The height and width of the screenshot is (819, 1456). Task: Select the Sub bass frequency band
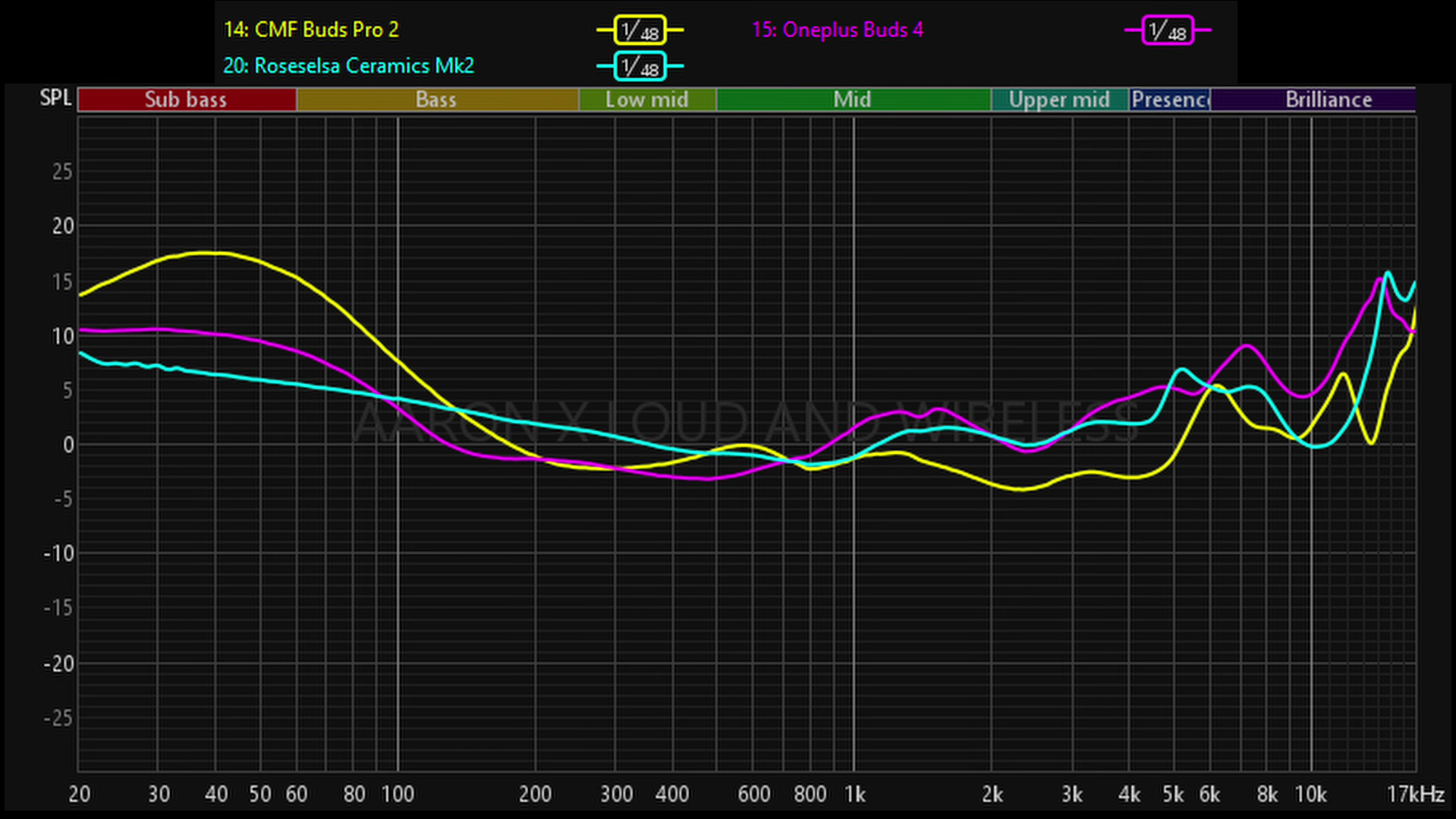[187, 99]
